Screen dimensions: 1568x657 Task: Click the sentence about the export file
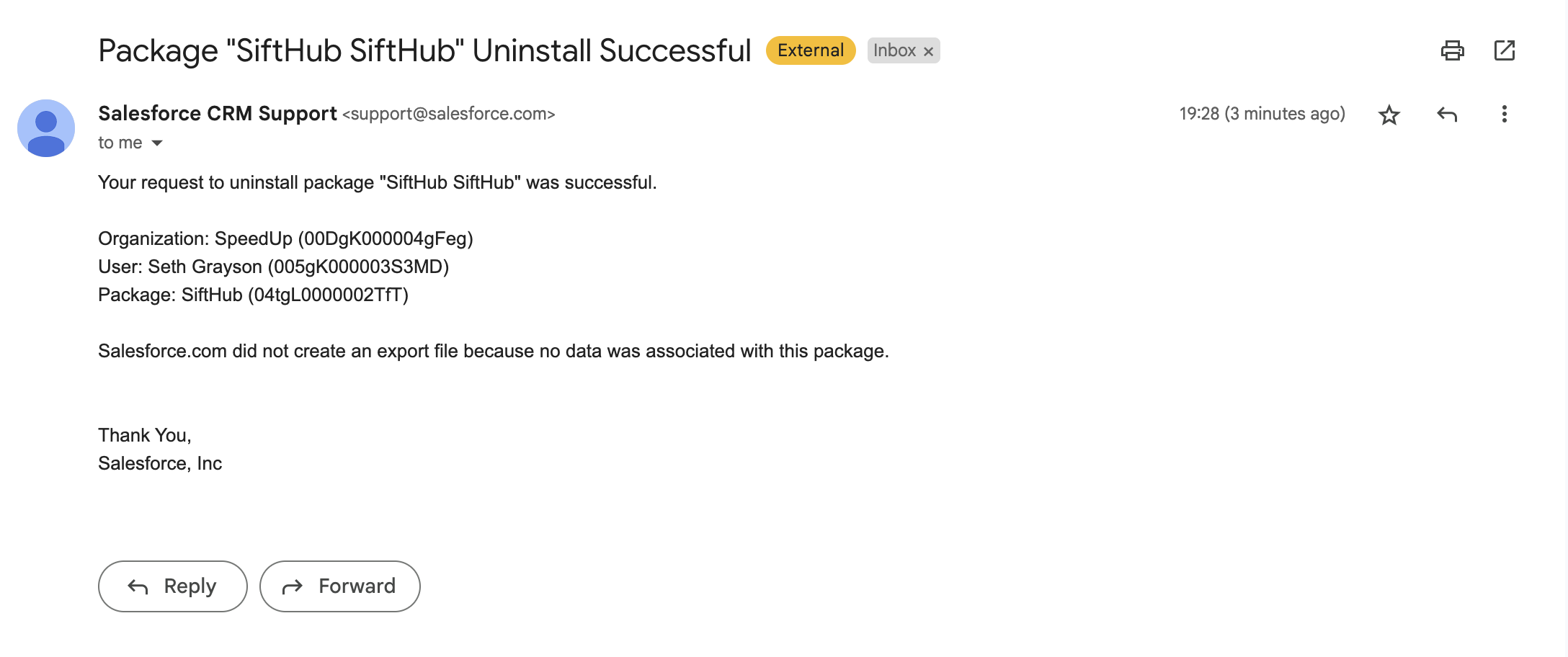click(493, 351)
